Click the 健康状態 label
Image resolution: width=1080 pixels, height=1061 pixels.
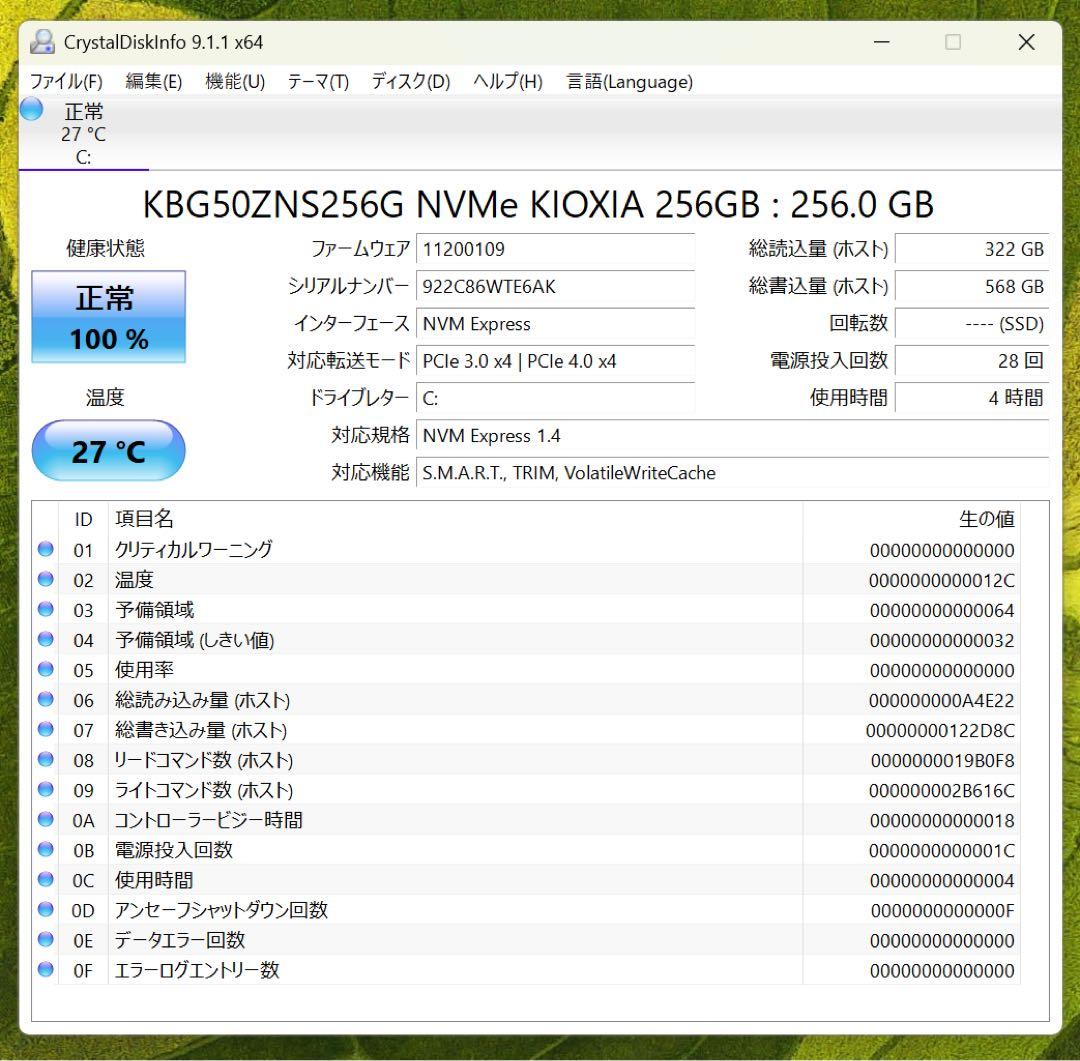tap(105, 248)
